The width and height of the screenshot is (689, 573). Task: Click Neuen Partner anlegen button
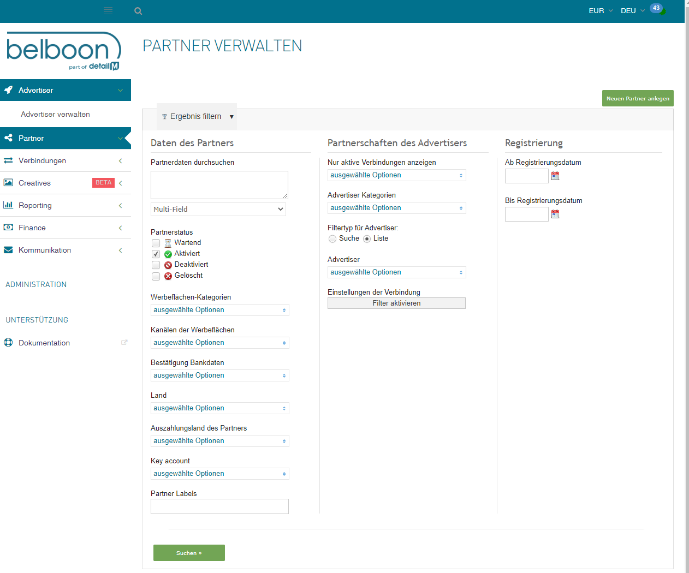tap(637, 98)
